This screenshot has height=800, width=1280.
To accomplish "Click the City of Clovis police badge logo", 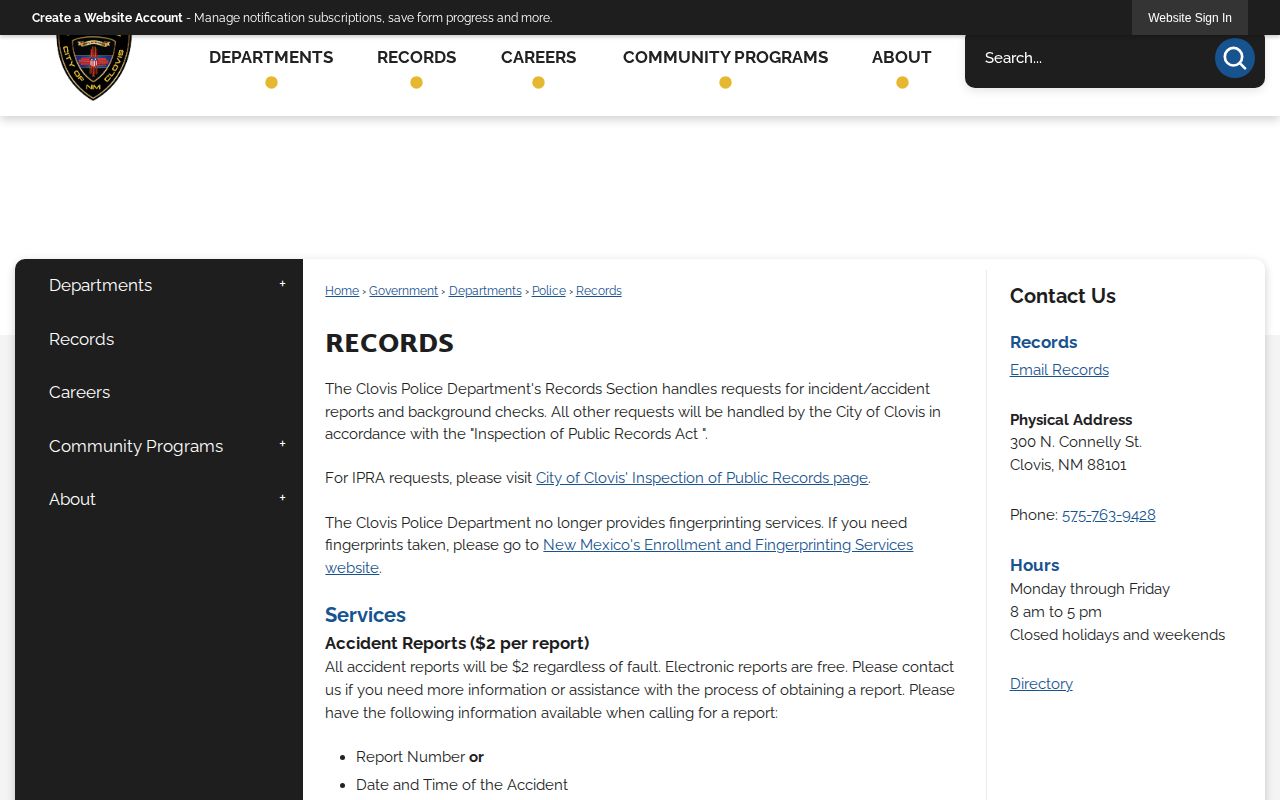I will 94,66.
